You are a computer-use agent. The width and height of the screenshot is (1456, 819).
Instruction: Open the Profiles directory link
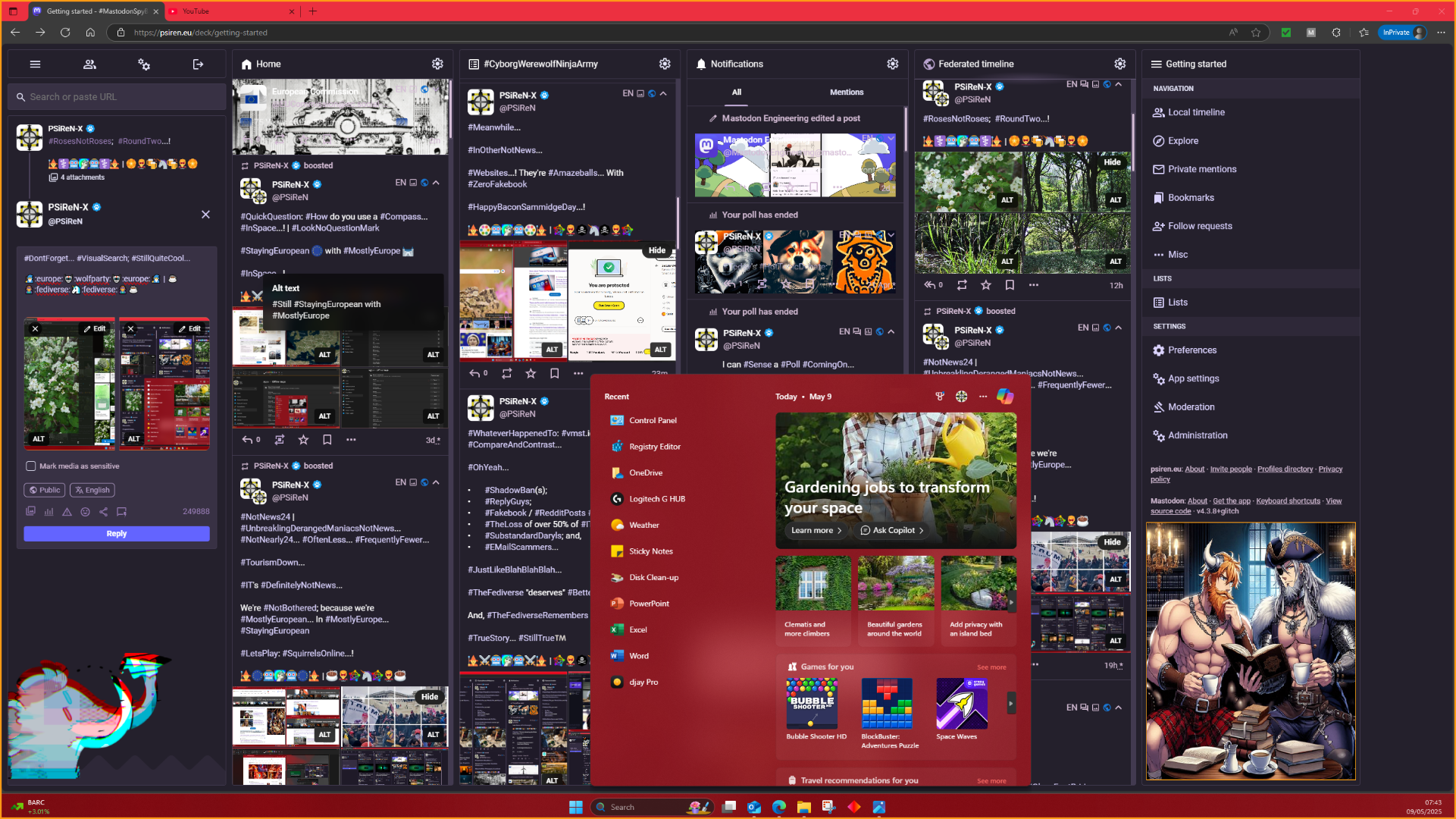tap(1285, 469)
